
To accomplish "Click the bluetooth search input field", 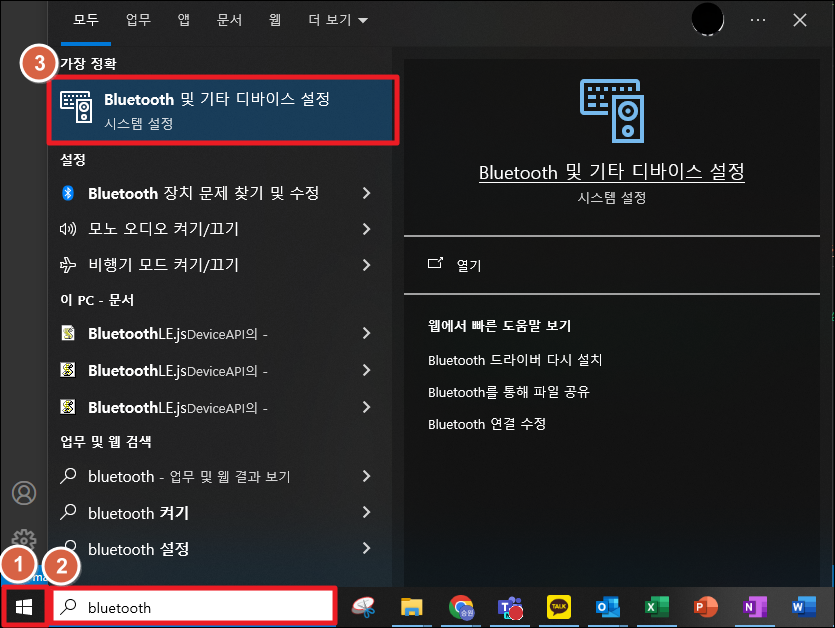I will [x=194, y=607].
